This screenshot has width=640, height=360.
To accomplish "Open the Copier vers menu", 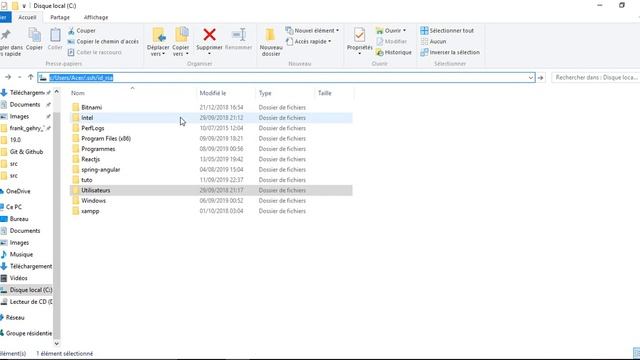I will point(181,42).
